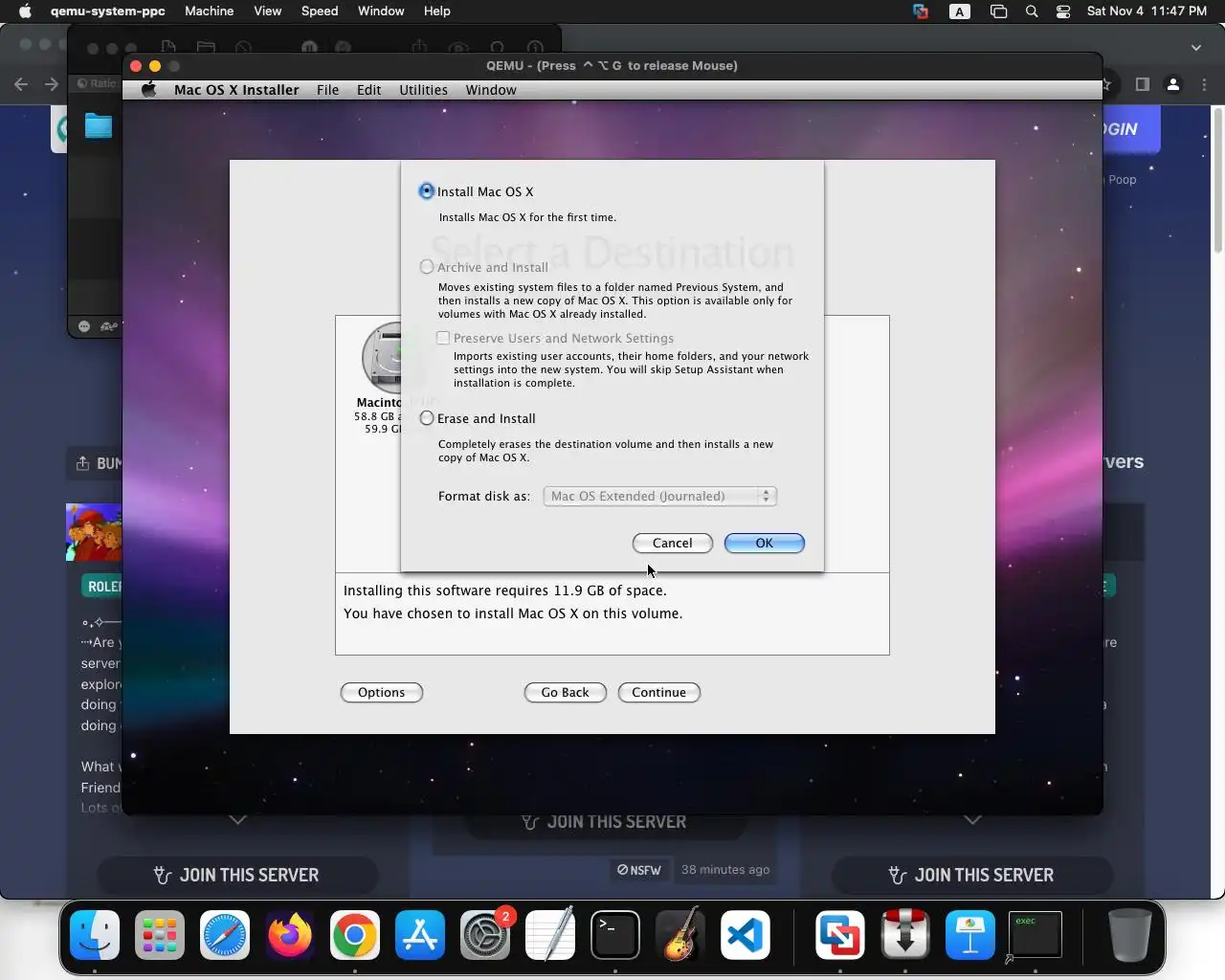The width and height of the screenshot is (1225, 980).
Task: Click OK in options sheet
Action: 764,543
